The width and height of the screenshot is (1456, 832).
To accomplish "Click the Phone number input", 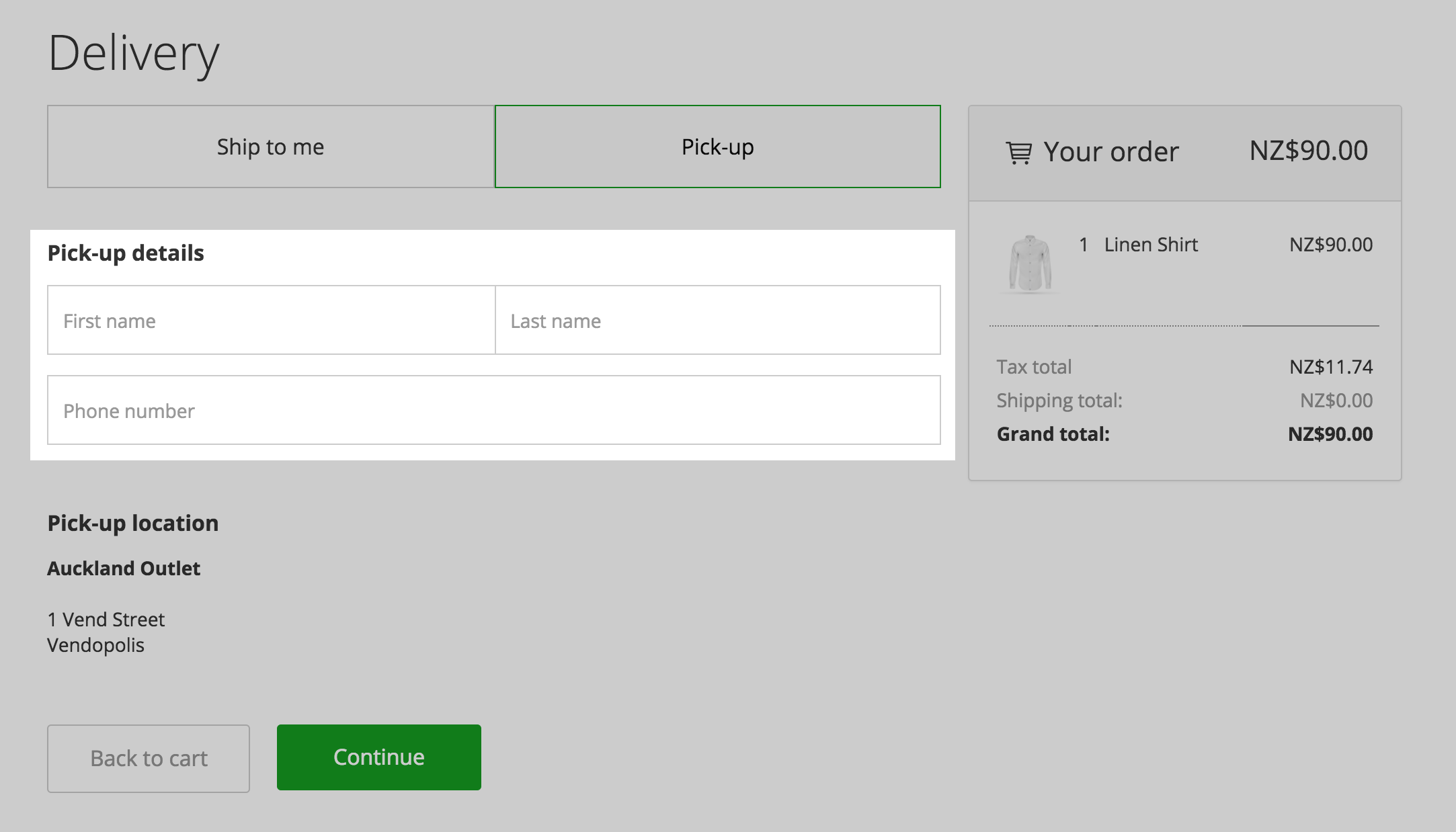I will coord(493,411).
